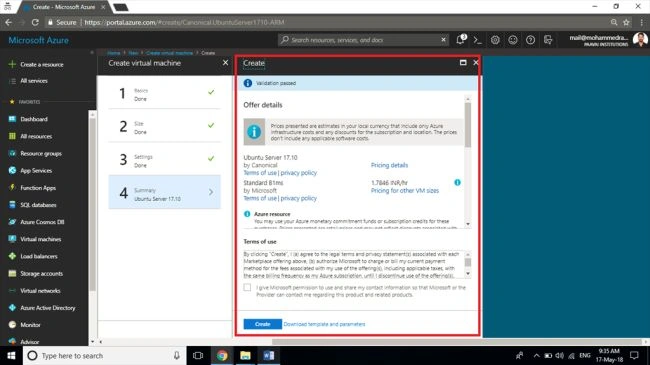Open Word from the taskbar
This screenshot has width=650, height=365.
click(269, 355)
